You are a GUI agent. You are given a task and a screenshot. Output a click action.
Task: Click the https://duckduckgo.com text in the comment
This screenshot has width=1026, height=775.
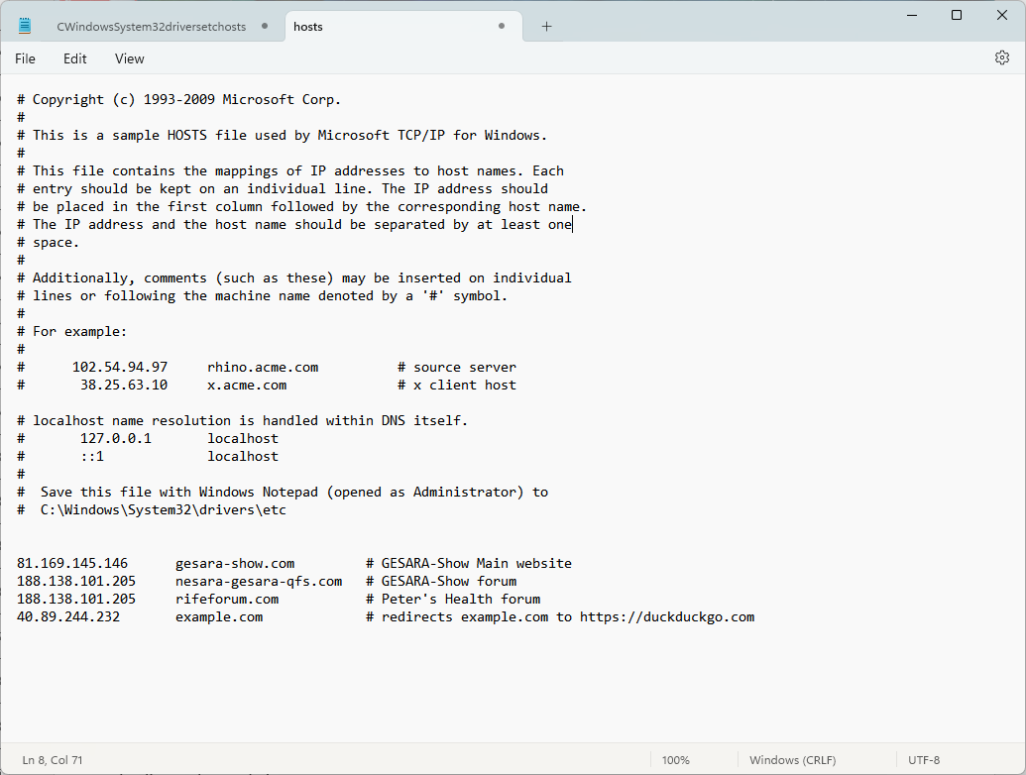667,617
